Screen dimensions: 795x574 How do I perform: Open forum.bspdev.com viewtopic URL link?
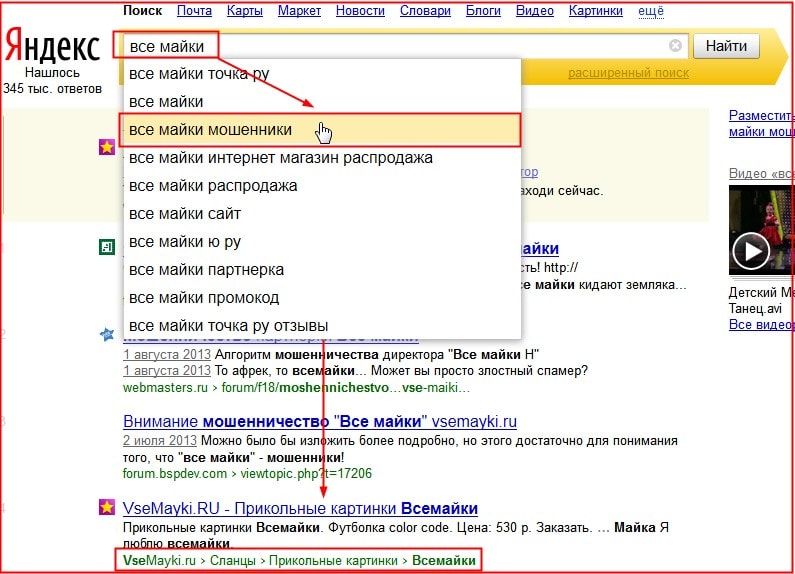coord(247,474)
